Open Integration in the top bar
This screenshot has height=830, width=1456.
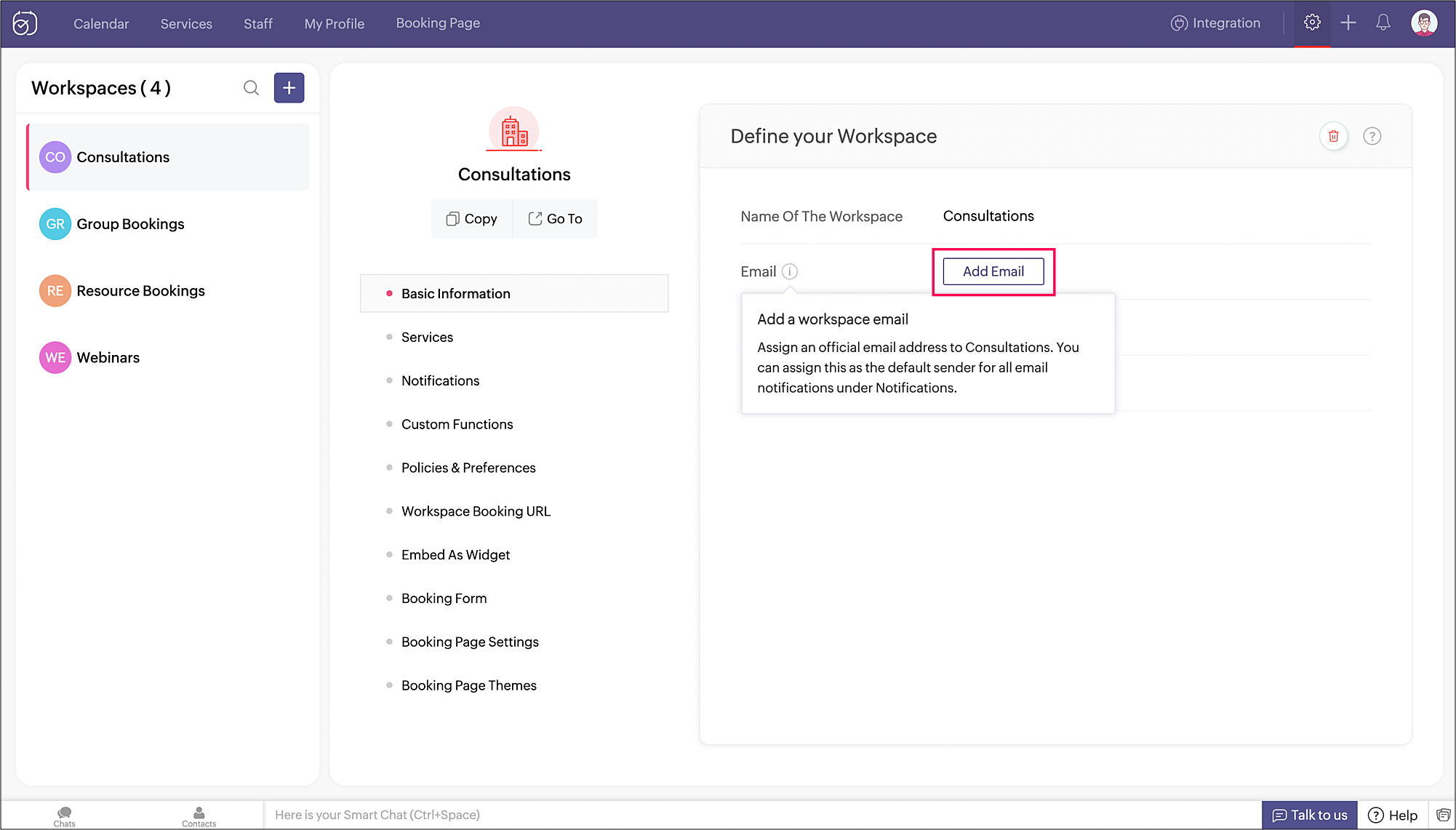(1216, 23)
